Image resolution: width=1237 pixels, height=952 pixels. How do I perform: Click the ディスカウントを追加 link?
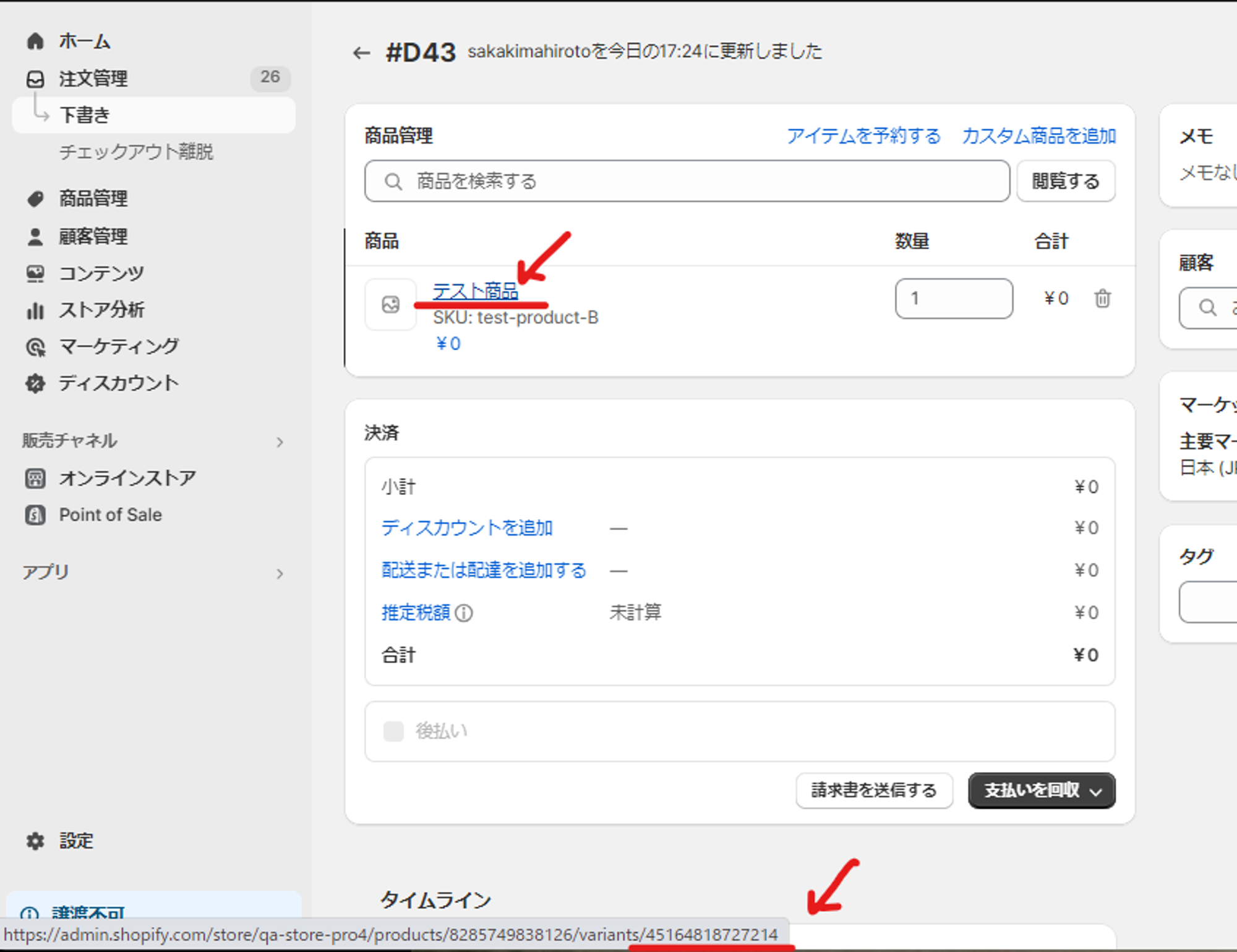pos(467,528)
